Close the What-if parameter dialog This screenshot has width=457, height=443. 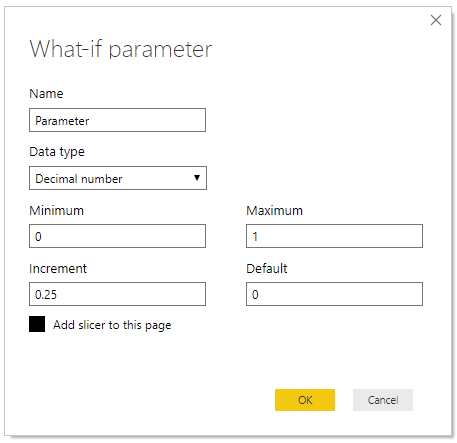[436, 20]
